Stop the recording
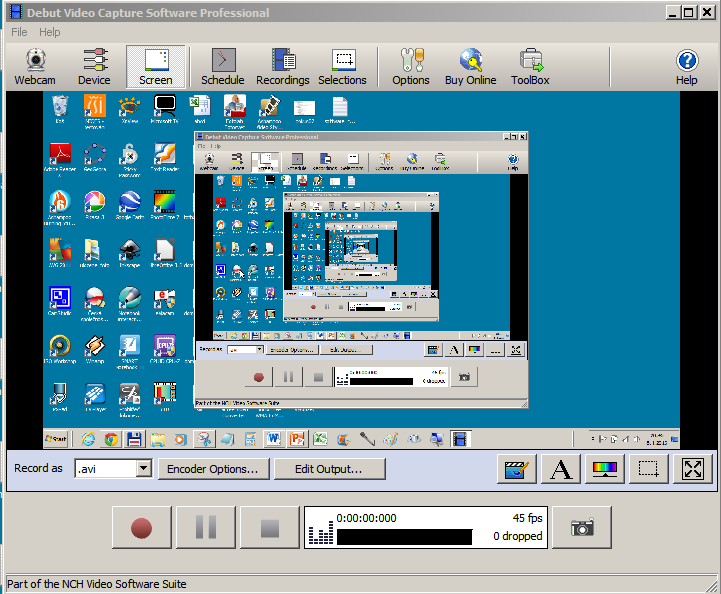 pyautogui.click(x=269, y=527)
